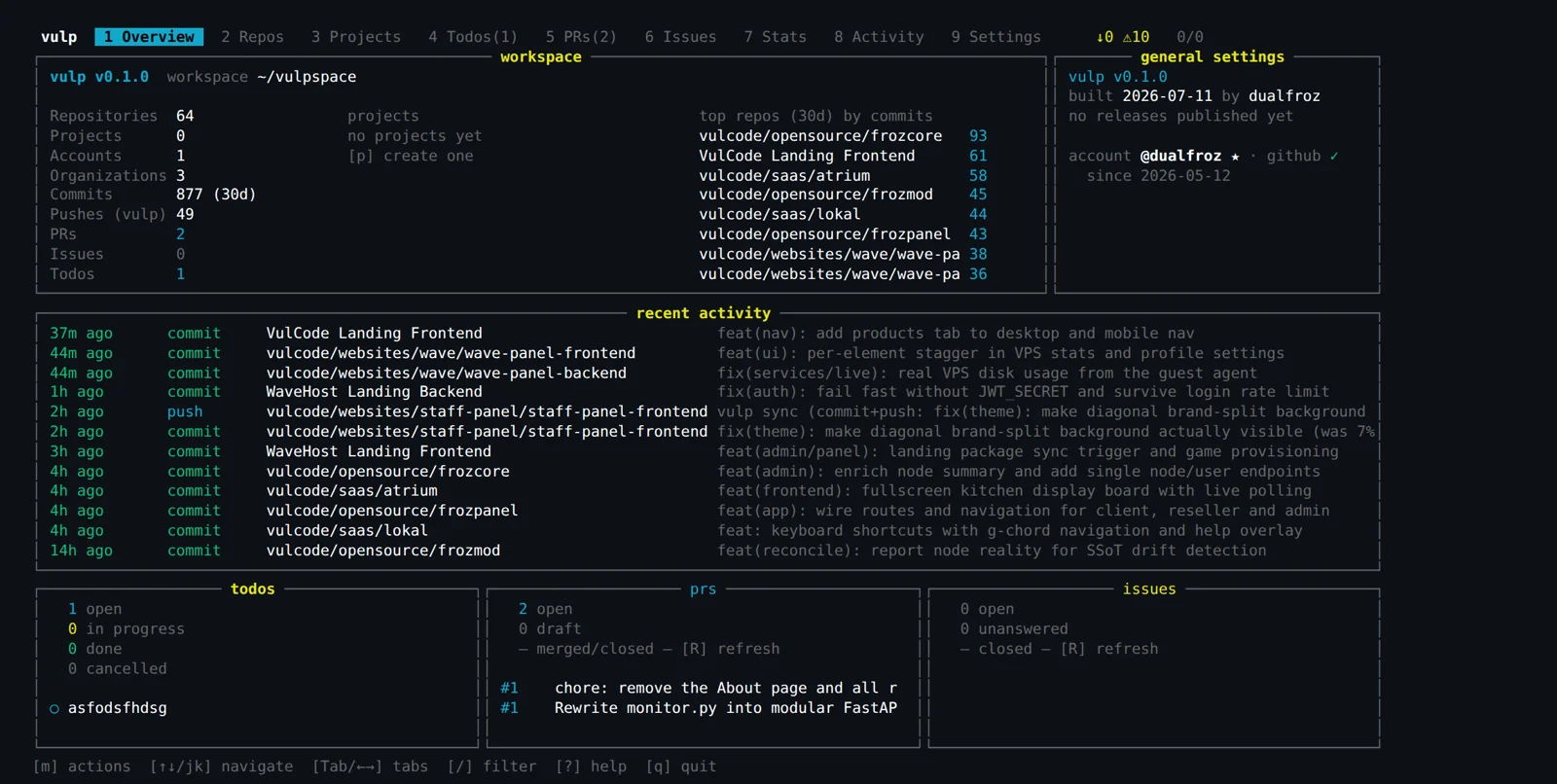
Task: Click the vulp app name in header
Action: tap(58, 37)
